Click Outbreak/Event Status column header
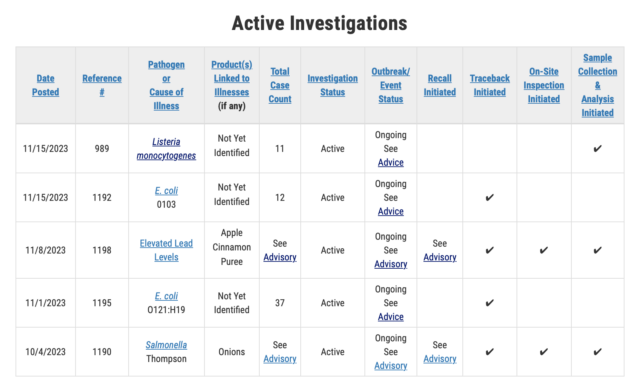 pyautogui.click(x=391, y=85)
